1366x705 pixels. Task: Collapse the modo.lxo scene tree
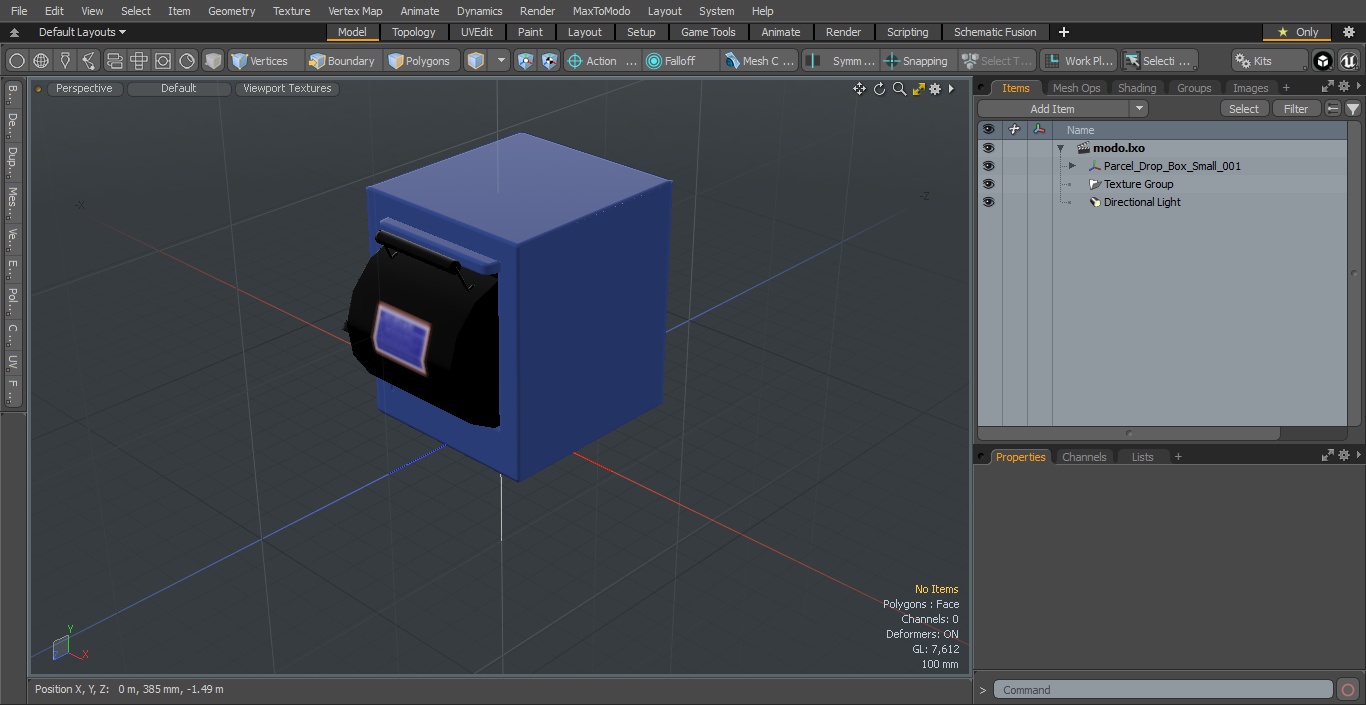1060,148
